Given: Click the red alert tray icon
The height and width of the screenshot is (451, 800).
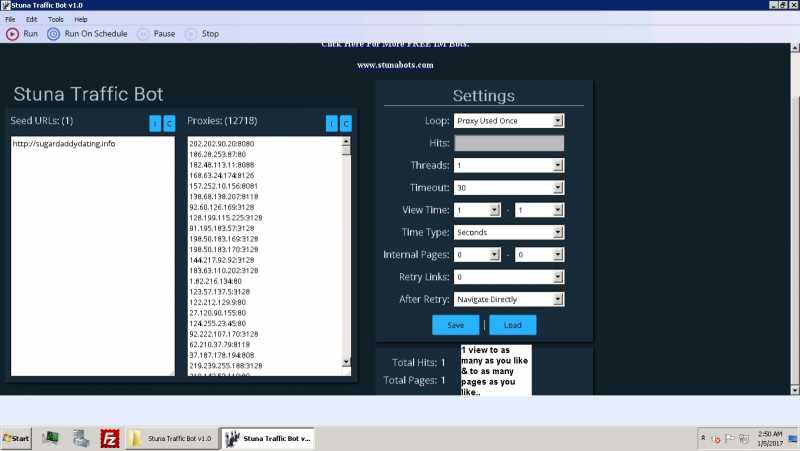Looking at the screenshot, I should click(x=716, y=439).
